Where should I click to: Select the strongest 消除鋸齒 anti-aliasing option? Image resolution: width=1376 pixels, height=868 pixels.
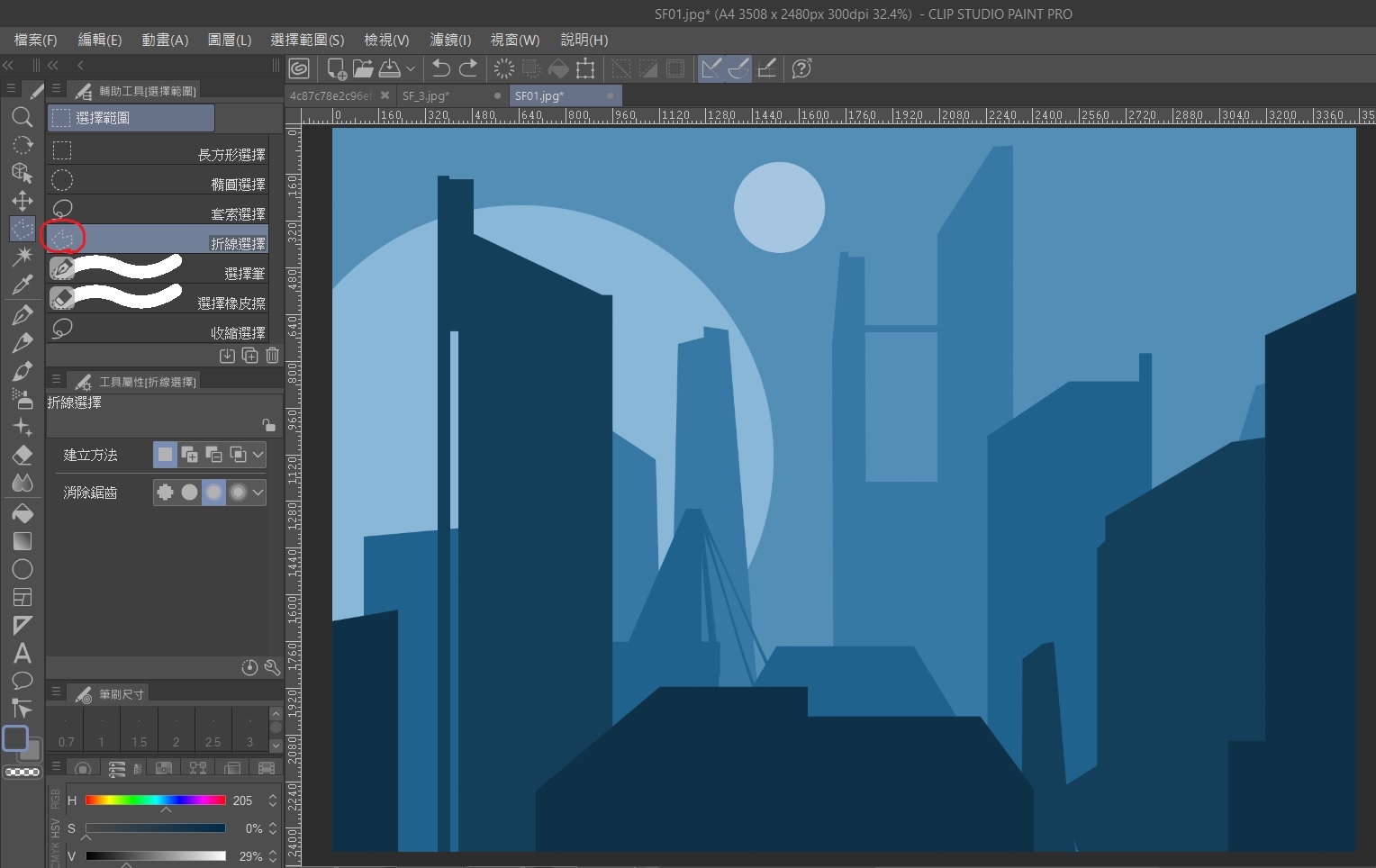[x=237, y=493]
